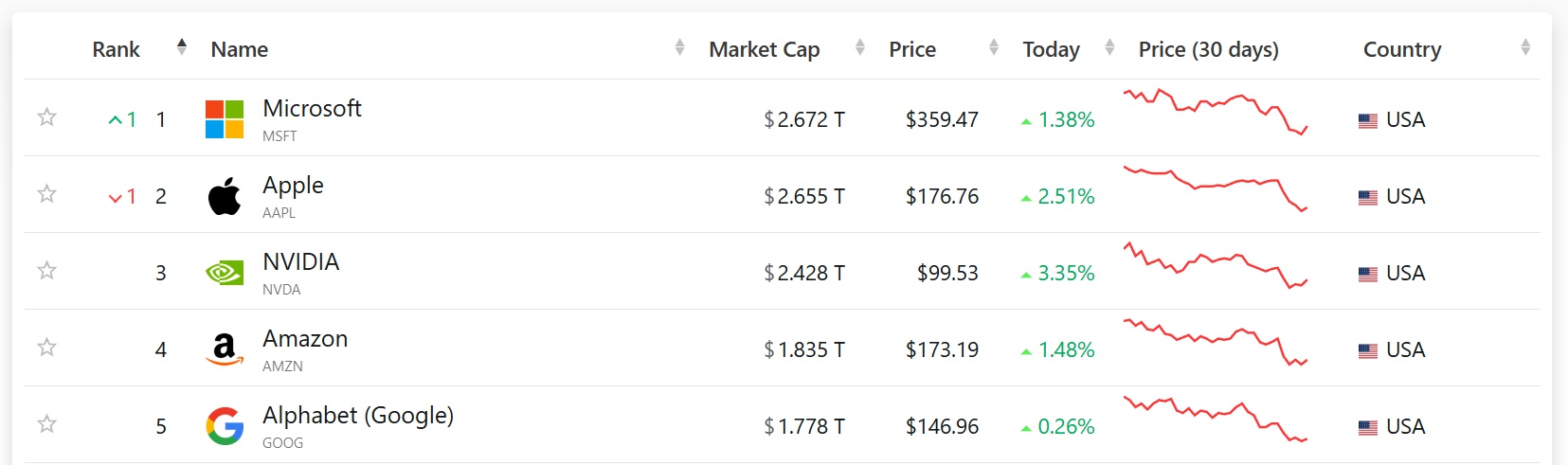1568x465 pixels.
Task: Click the Microsoft logo icon
Action: pyautogui.click(x=225, y=119)
